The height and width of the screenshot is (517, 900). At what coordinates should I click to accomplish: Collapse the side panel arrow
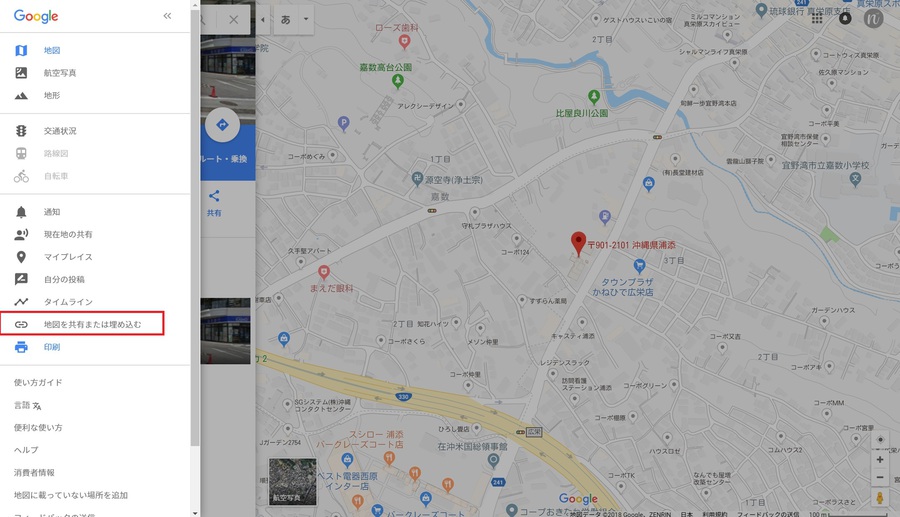click(263, 20)
